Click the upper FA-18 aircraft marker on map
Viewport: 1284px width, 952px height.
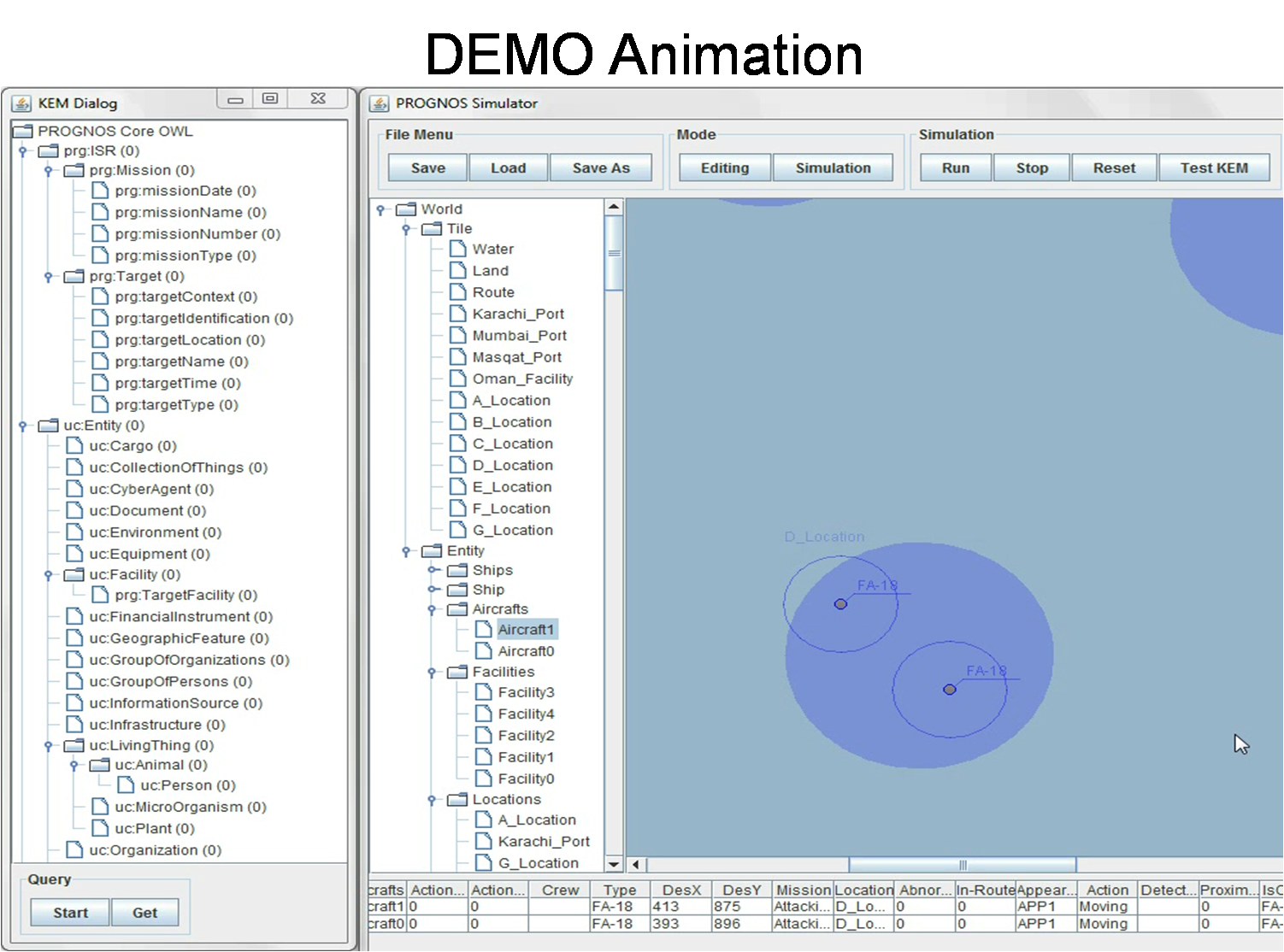click(840, 604)
